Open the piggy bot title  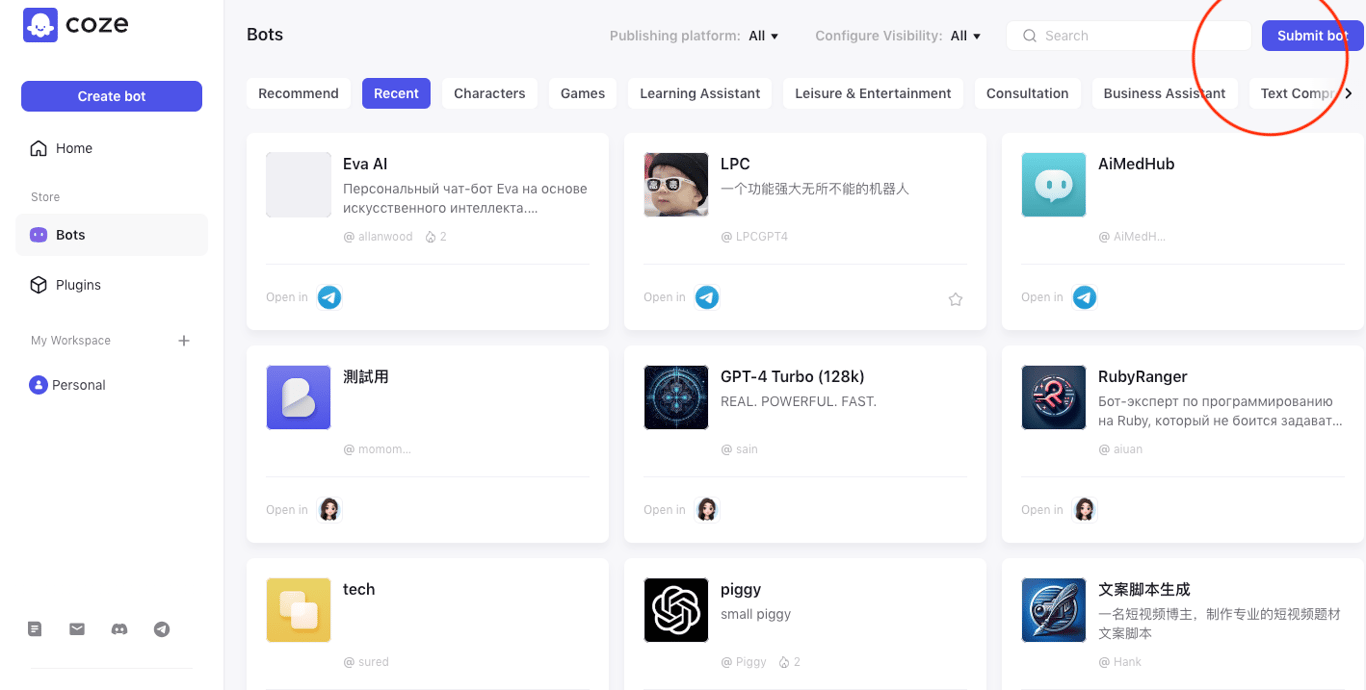(741, 590)
